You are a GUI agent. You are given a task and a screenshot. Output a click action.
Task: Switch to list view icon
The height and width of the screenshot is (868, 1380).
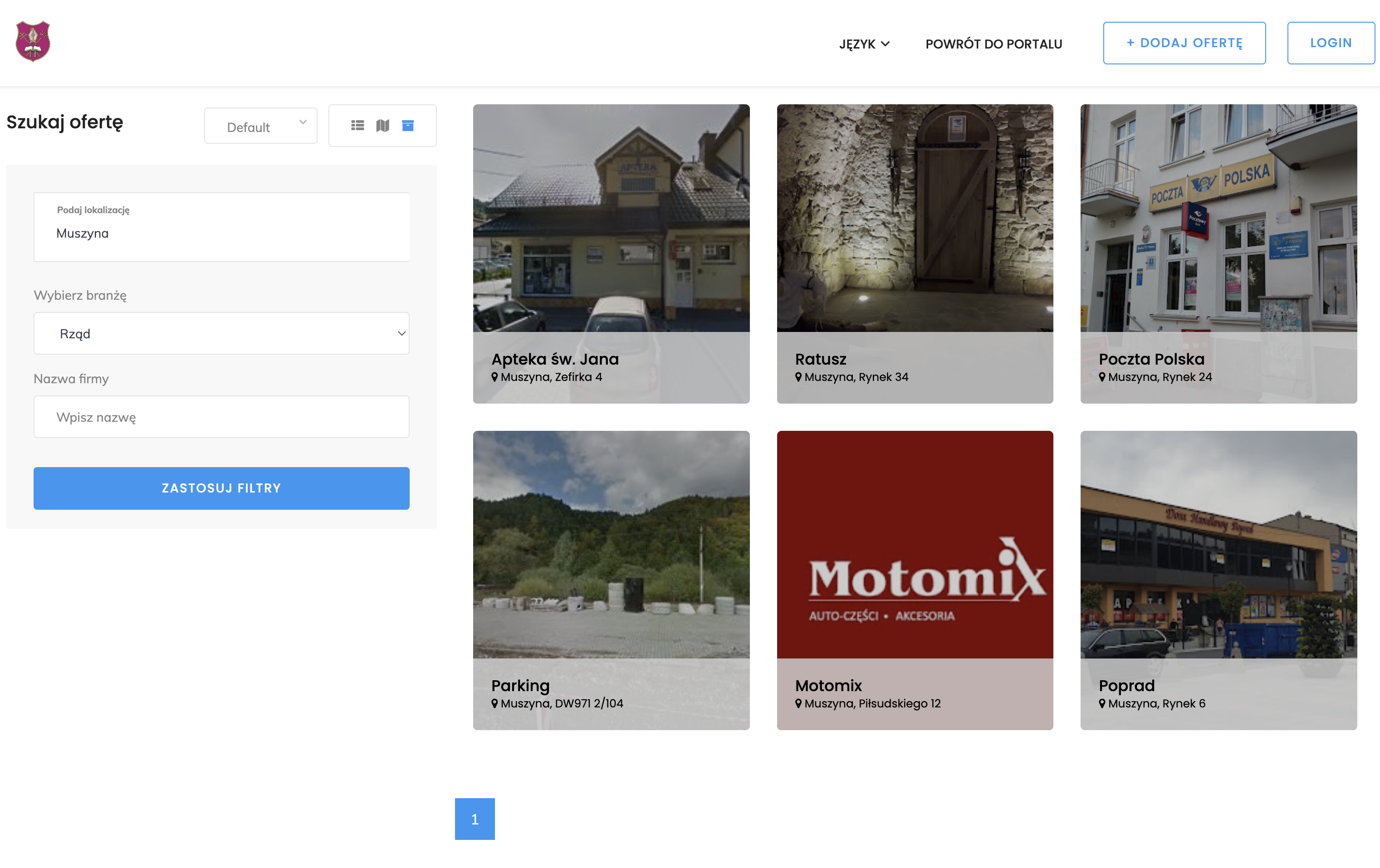357,125
